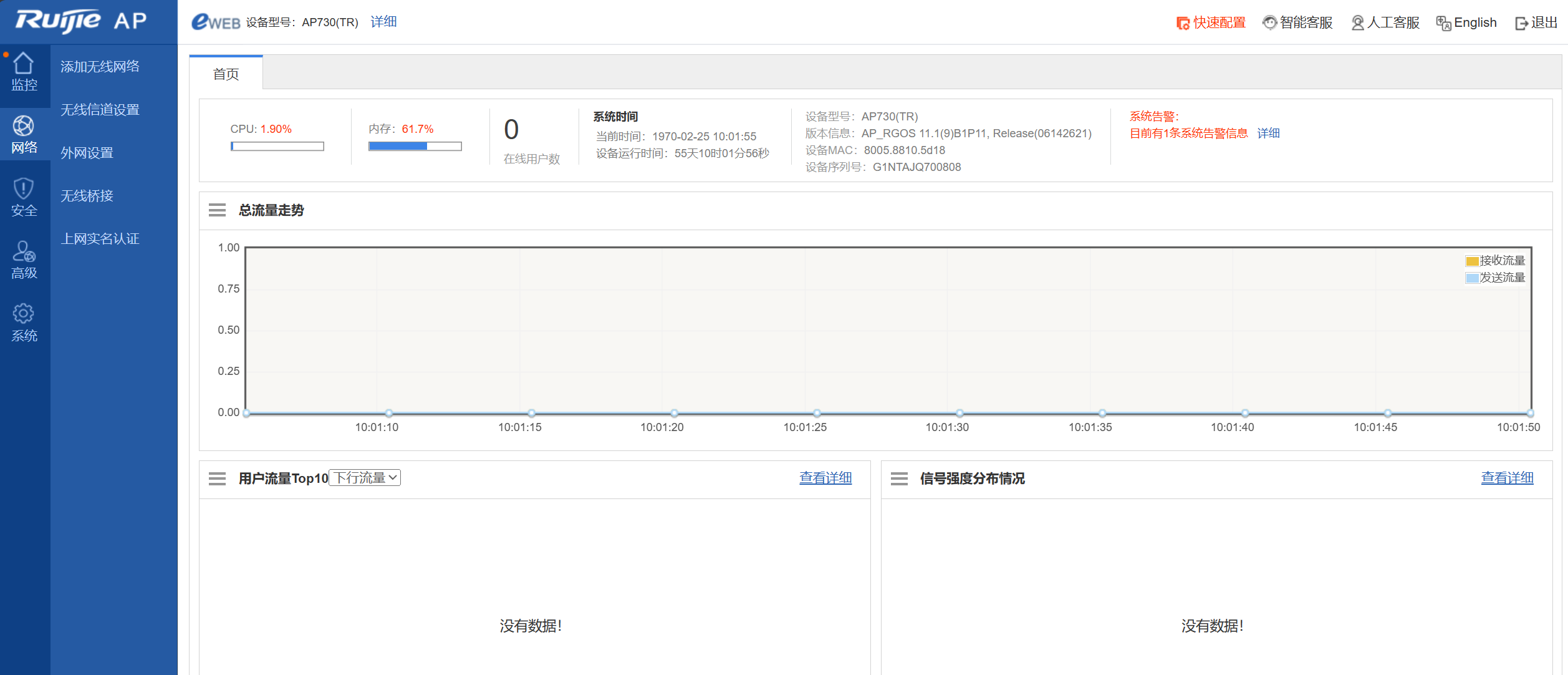Open 无线桥接 menu item

[x=87, y=196]
